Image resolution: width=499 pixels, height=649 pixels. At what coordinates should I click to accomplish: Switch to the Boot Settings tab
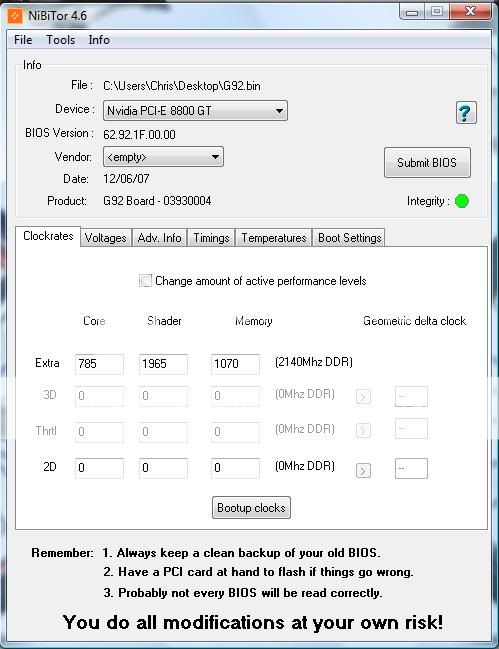pos(349,238)
